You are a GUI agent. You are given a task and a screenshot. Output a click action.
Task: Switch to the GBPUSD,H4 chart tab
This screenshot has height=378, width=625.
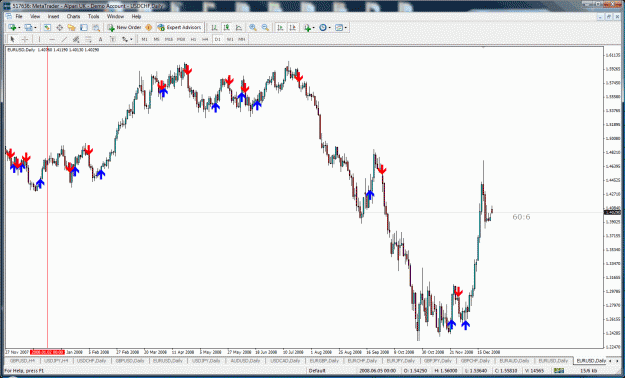[22, 361]
